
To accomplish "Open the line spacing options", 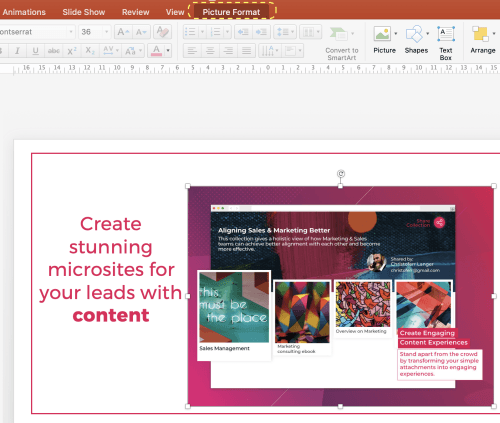I will 285,32.
